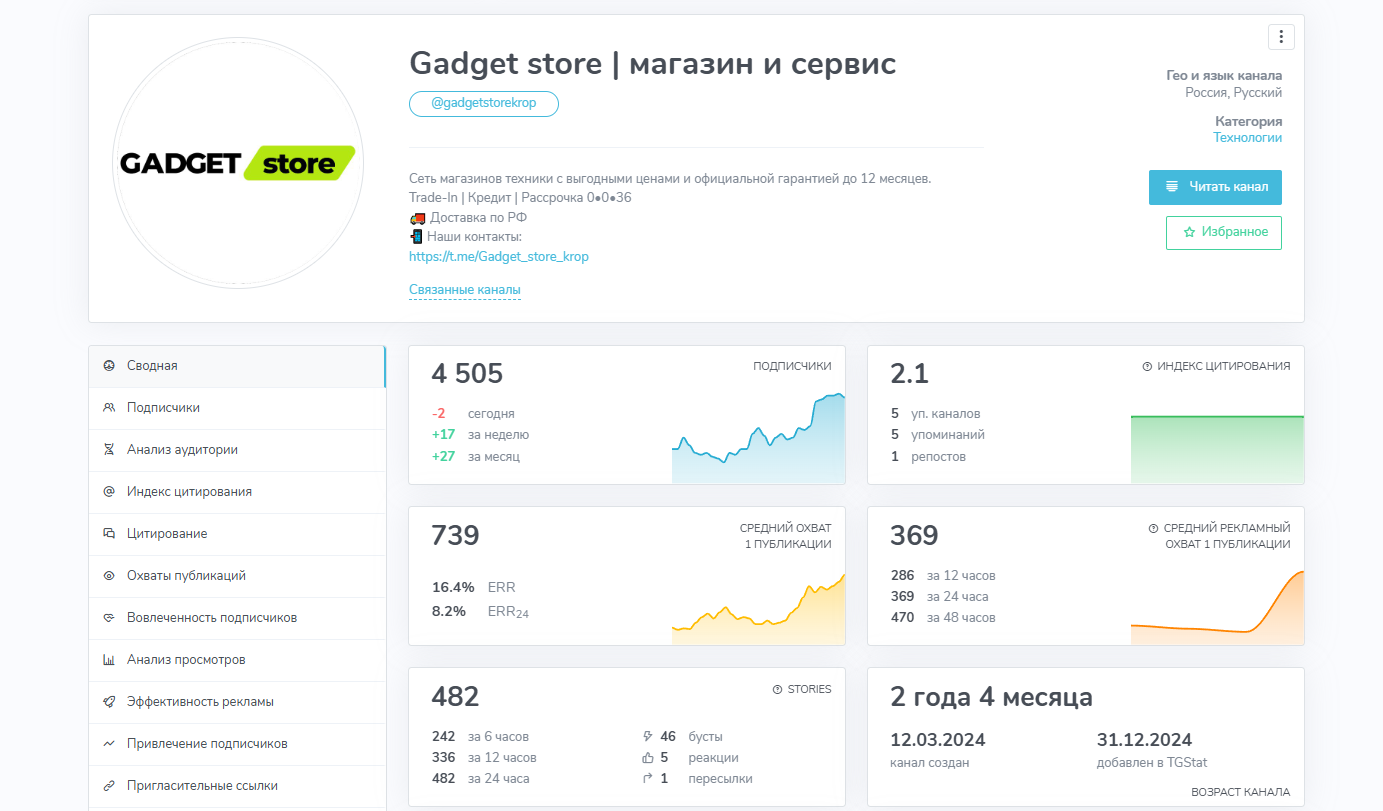Click help icon beside СРЕДНИЙ РЕКЛАМНЫЙ ОХВАТ
Image resolution: width=1383 pixels, height=811 pixels.
[1153, 528]
